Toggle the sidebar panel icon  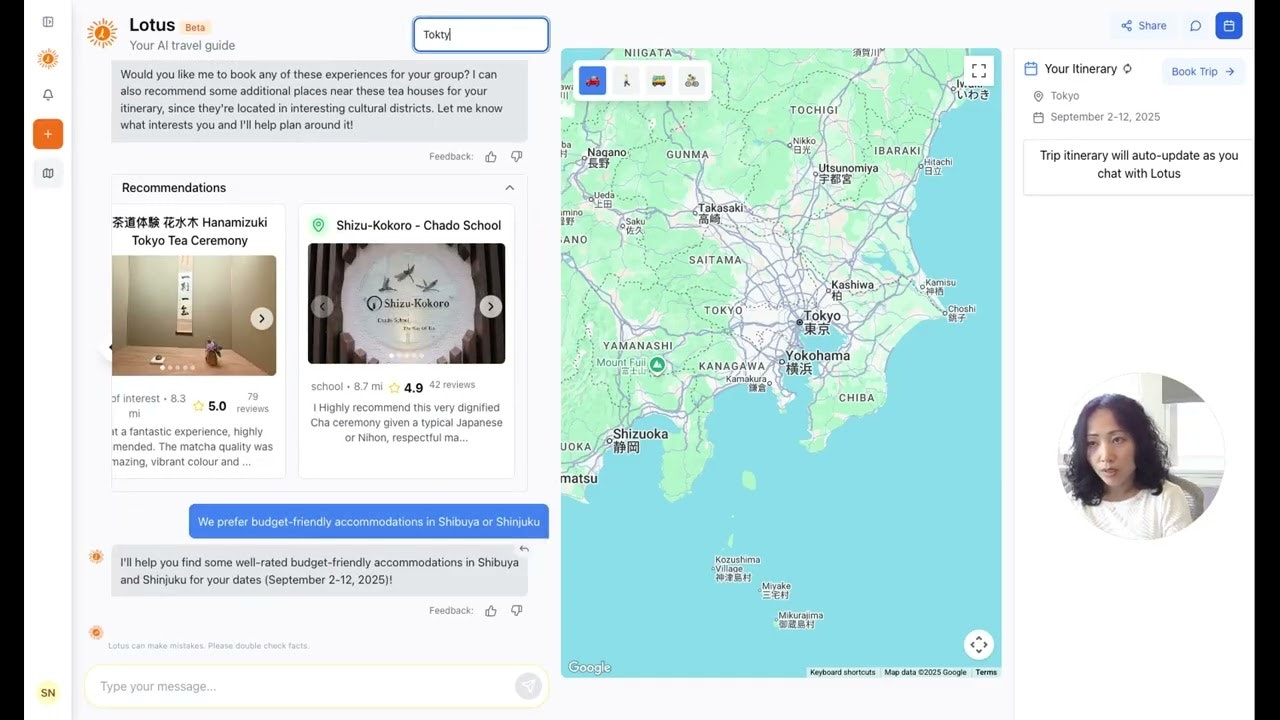48,22
